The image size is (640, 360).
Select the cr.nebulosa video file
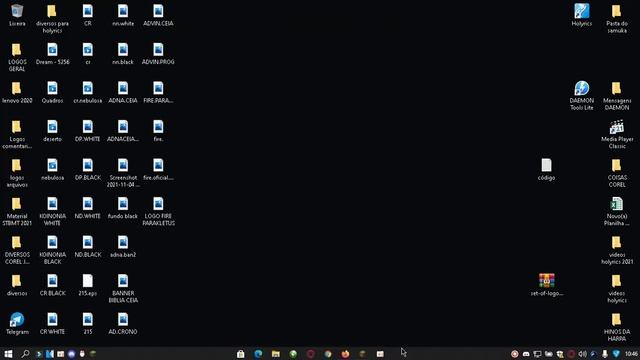(87, 92)
